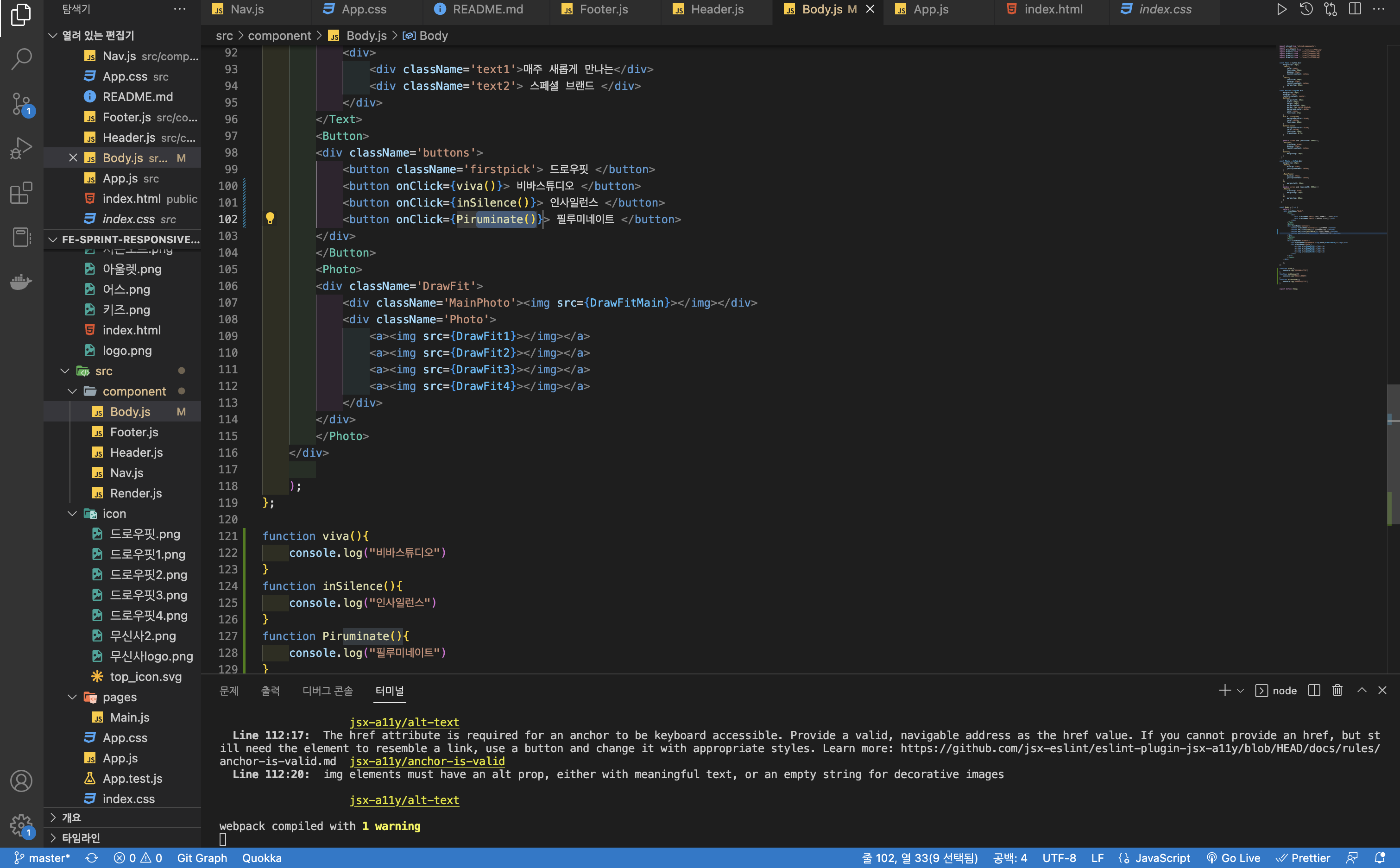Open notifications bell in status bar
The width and height of the screenshot is (1400, 868).
(x=1380, y=858)
